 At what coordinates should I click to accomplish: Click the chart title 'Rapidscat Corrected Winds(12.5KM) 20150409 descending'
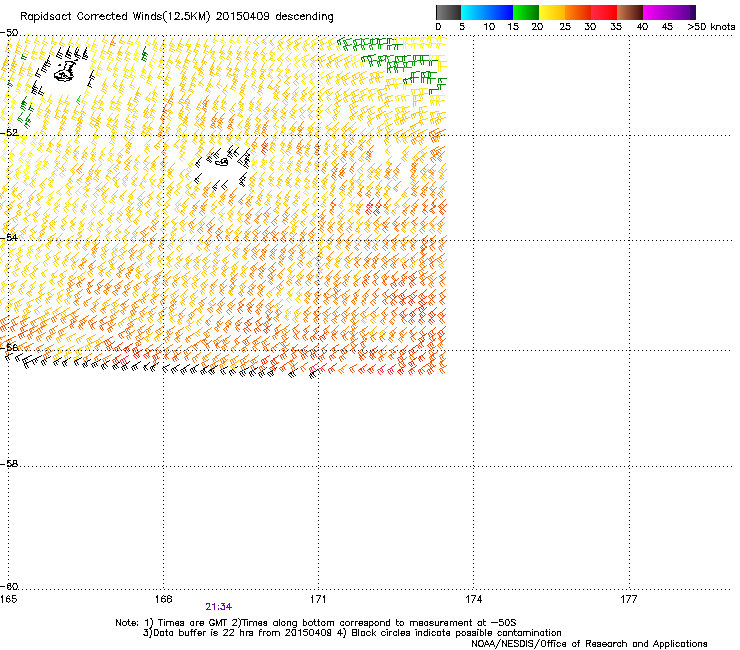pyautogui.click(x=177, y=16)
